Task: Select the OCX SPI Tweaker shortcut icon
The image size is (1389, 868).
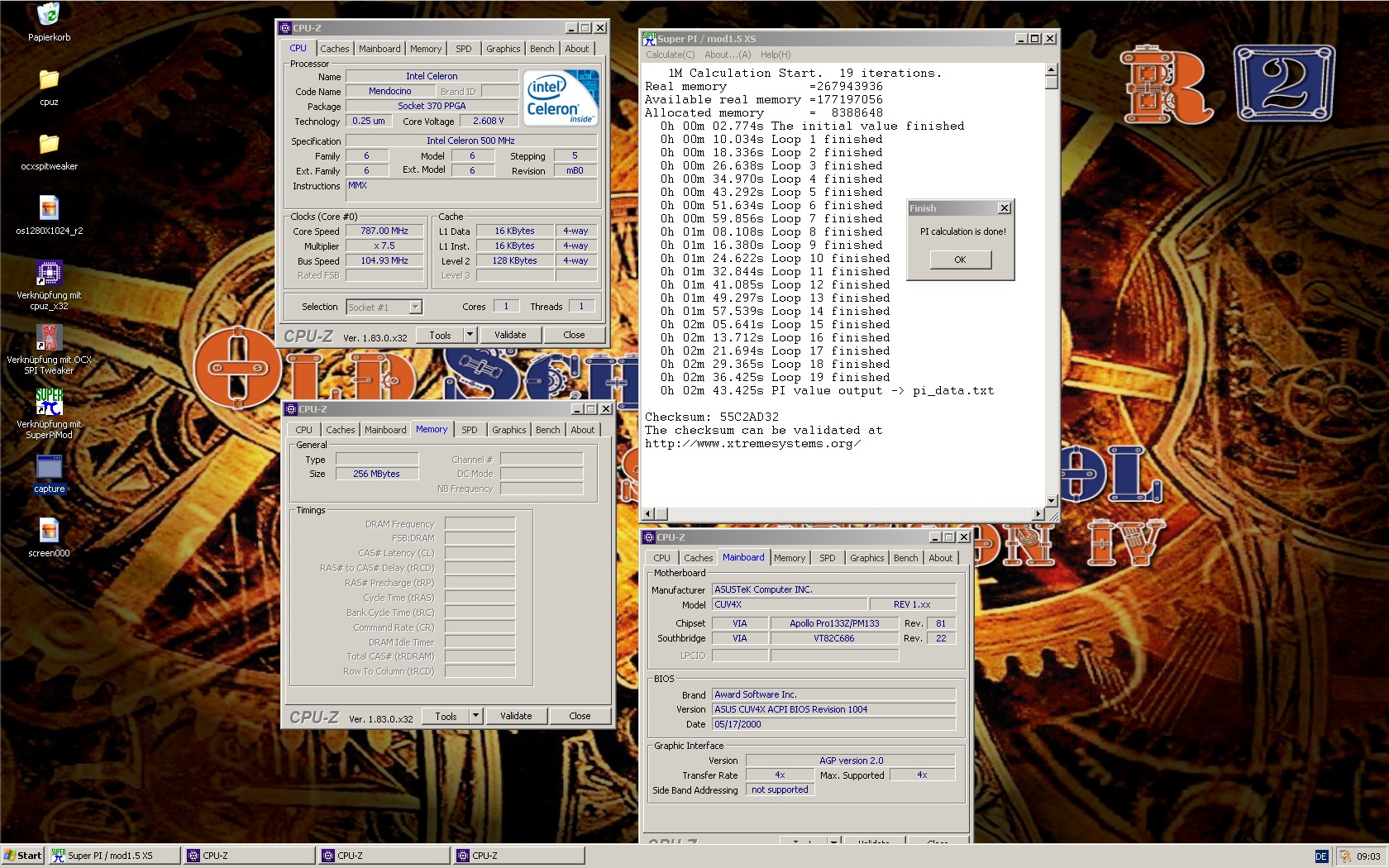Action: pyautogui.click(x=49, y=337)
